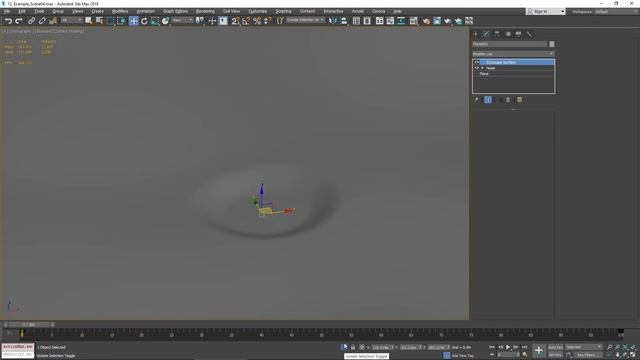Click Remove Modifier trash icon
The width and height of the screenshot is (640, 360).
pos(508,100)
